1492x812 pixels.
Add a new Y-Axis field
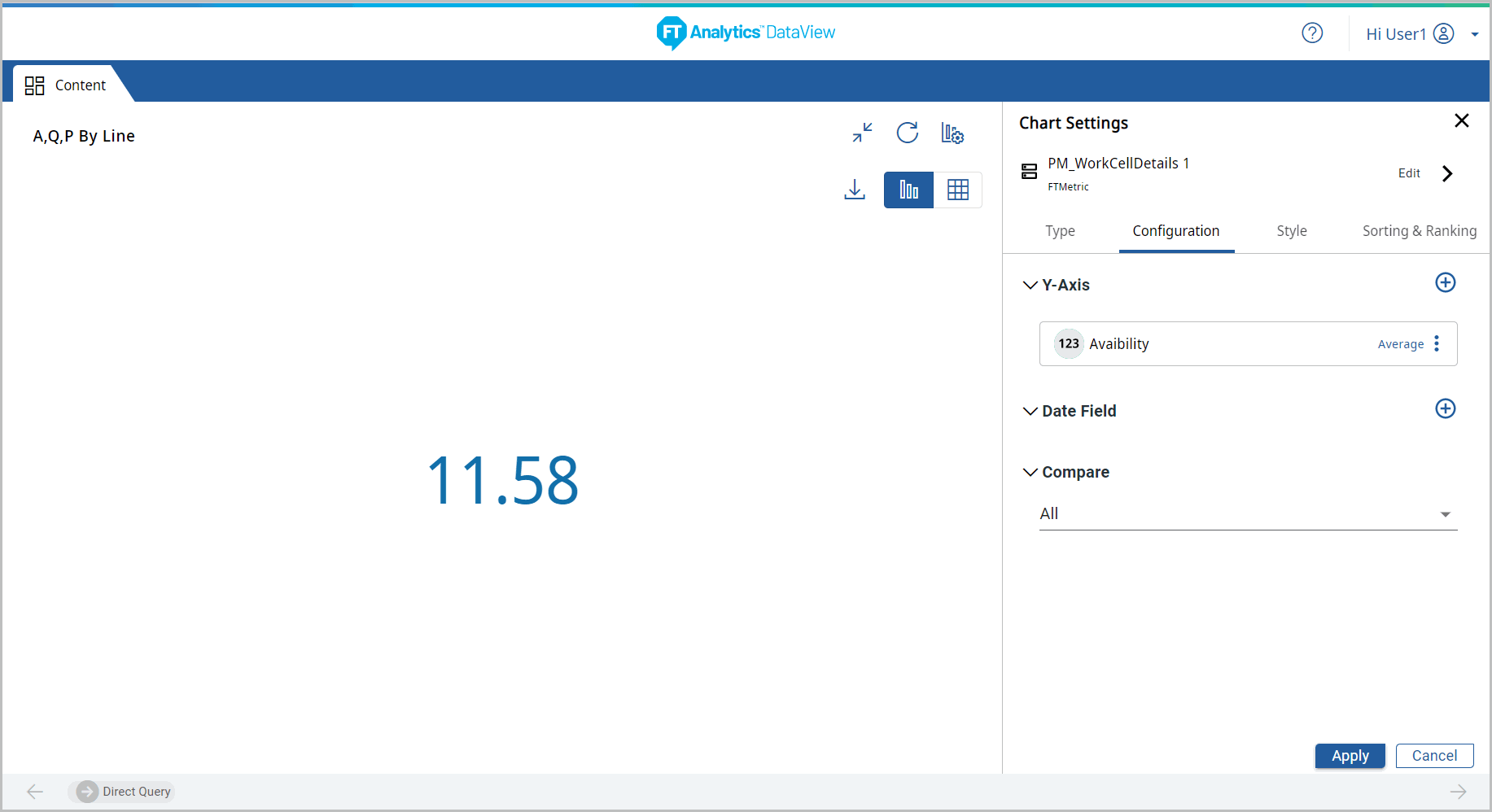pyautogui.click(x=1445, y=283)
